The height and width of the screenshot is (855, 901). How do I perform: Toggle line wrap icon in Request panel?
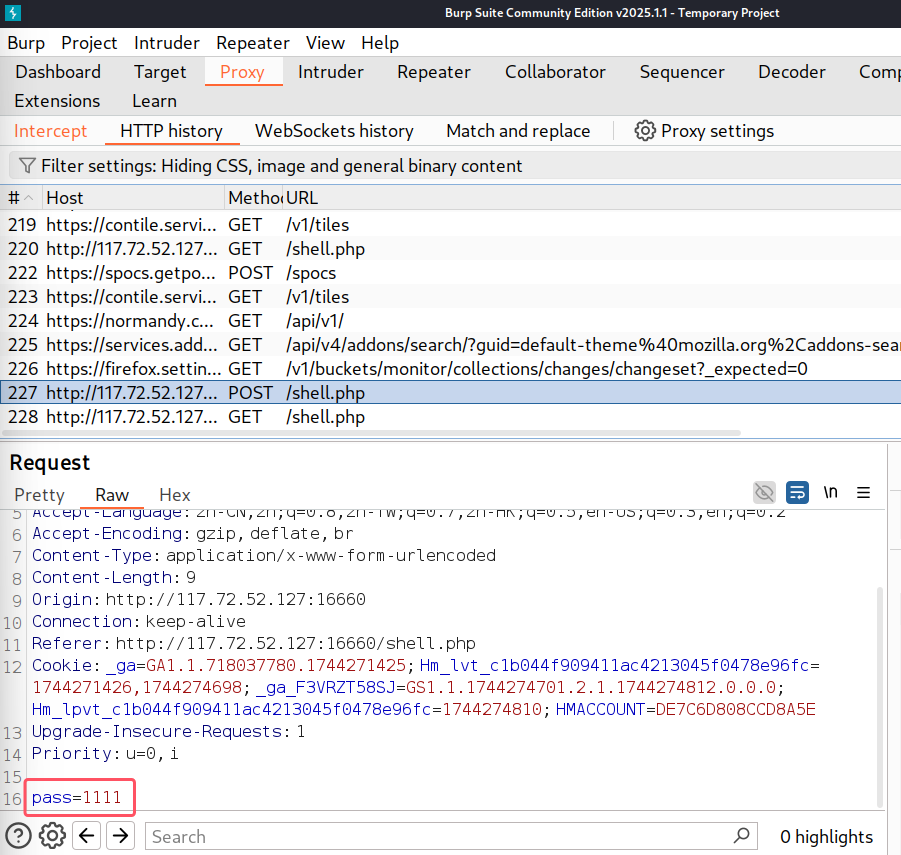797,492
